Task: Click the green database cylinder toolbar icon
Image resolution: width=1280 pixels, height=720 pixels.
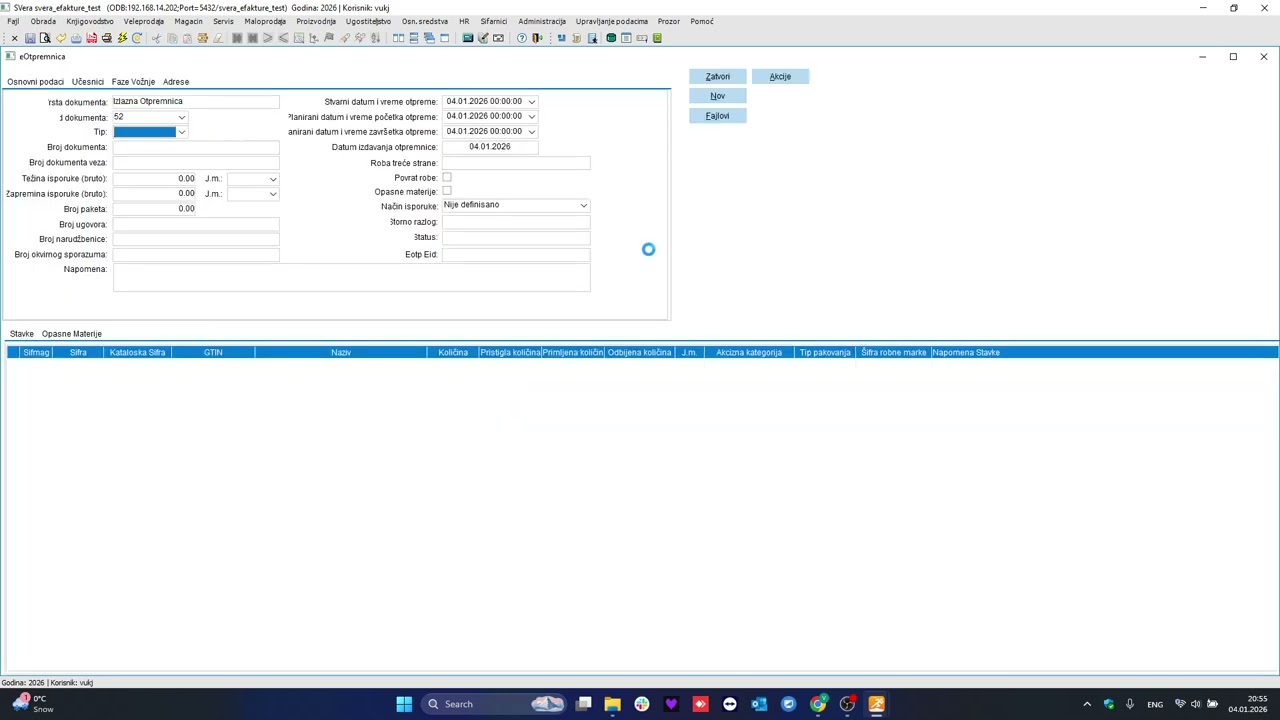Action: (x=611, y=38)
